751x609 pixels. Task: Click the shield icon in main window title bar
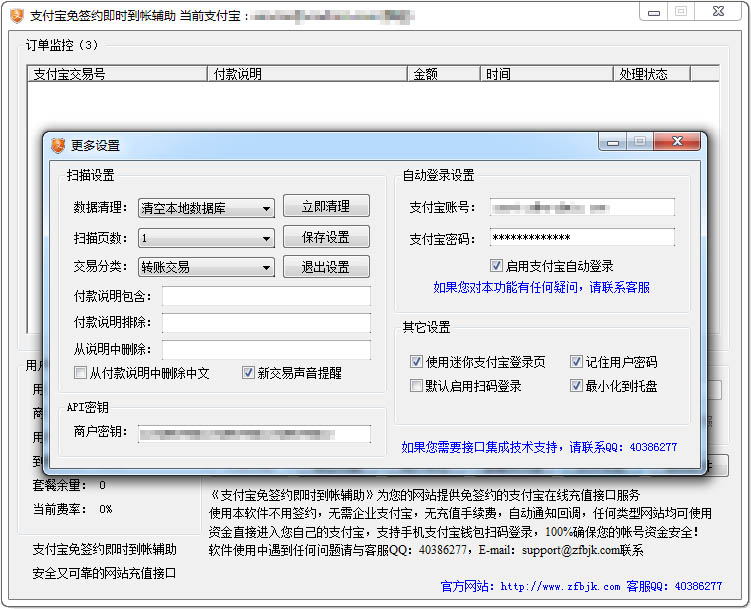point(17,15)
